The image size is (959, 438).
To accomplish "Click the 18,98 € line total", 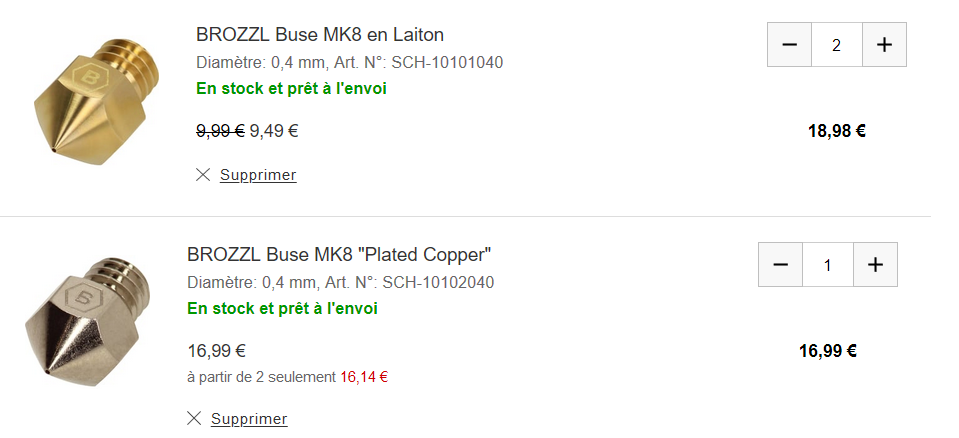I will point(836,130).
